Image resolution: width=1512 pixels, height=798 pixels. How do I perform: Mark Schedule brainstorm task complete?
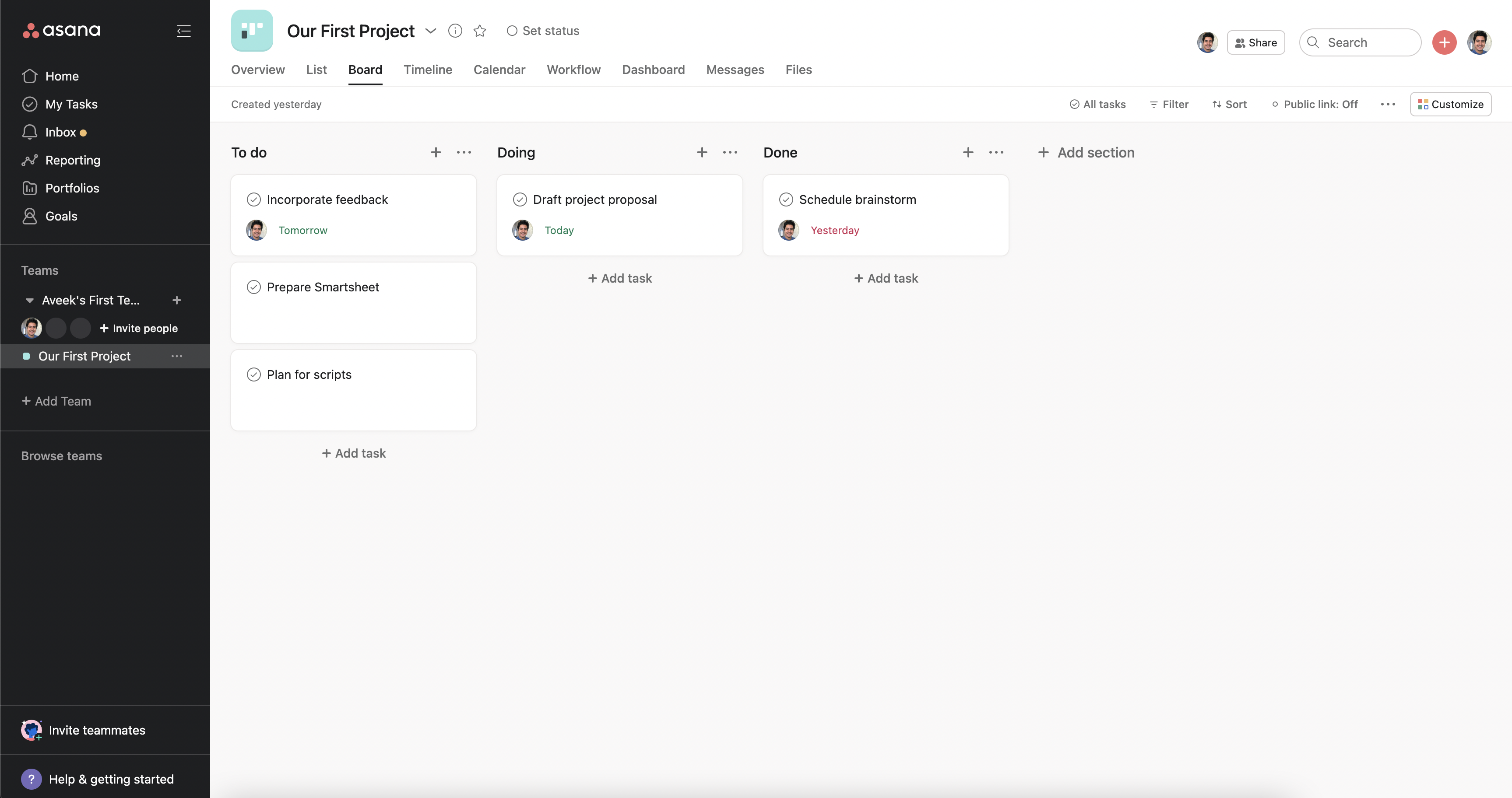pyautogui.click(x=786, y=199)
